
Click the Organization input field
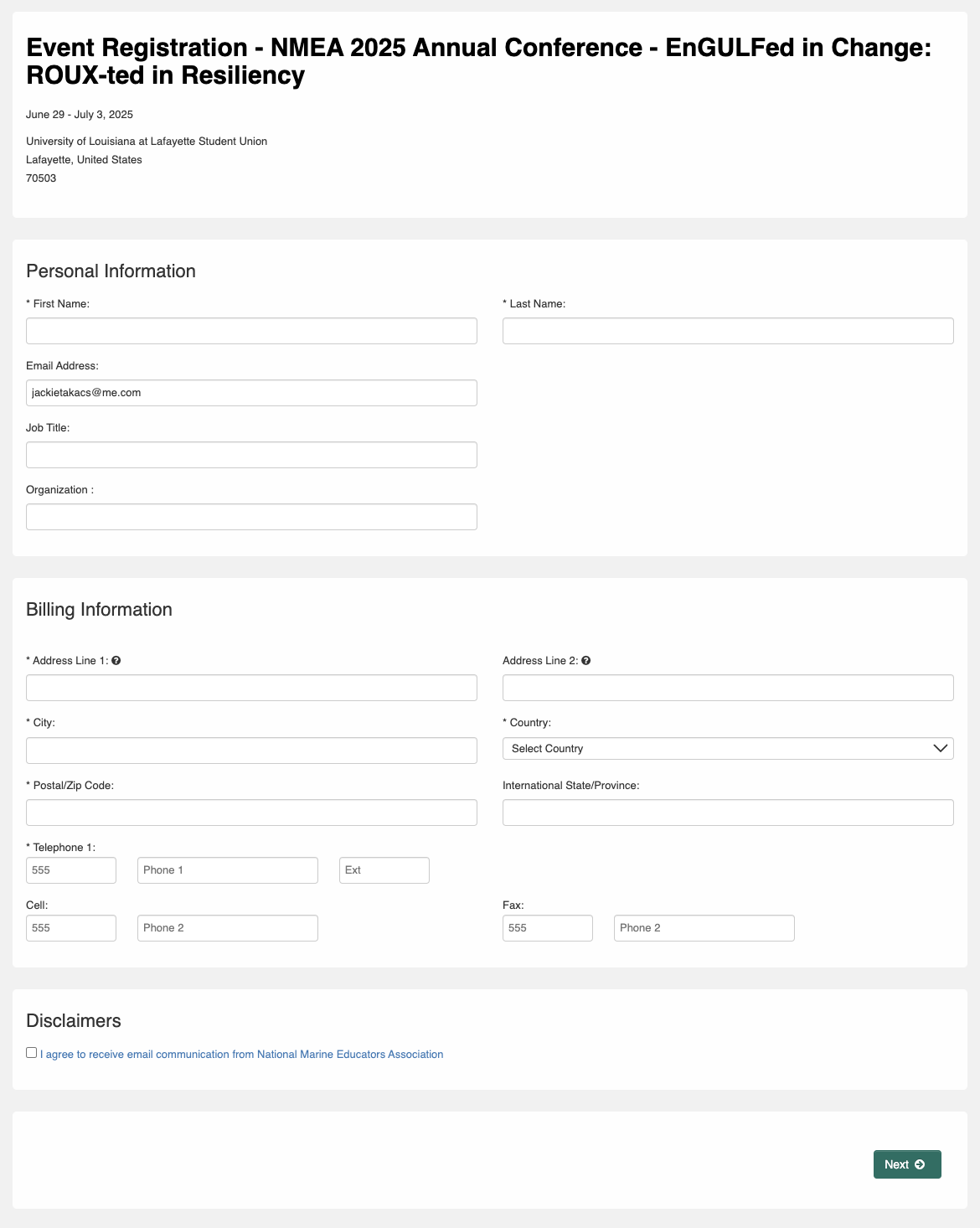click(251, 517)
